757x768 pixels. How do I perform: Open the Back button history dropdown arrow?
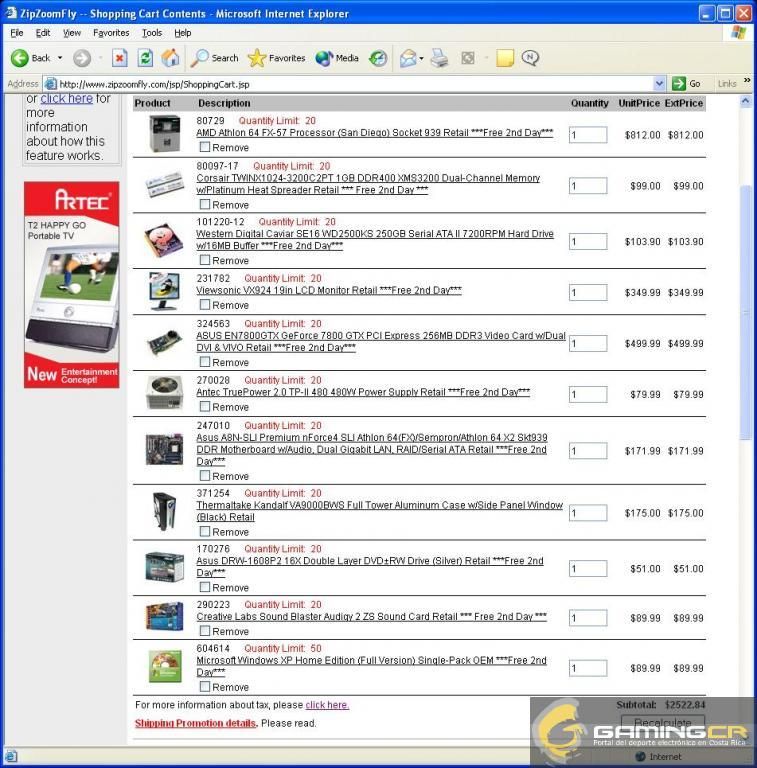(x=60, y=58)
